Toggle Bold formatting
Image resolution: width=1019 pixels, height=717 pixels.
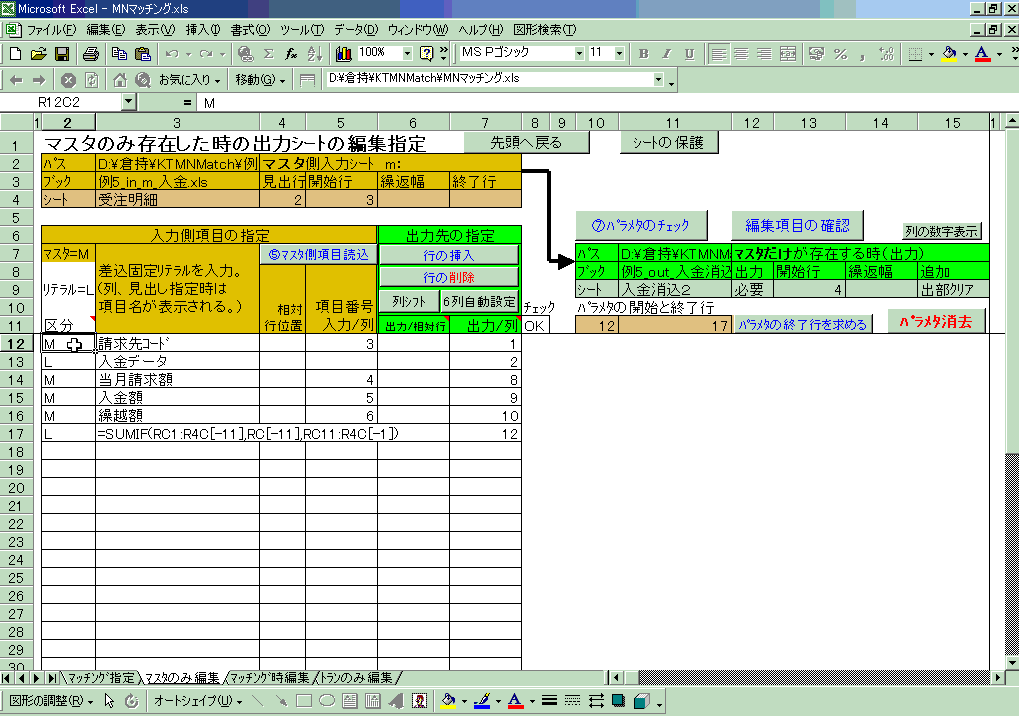point(643,53)
